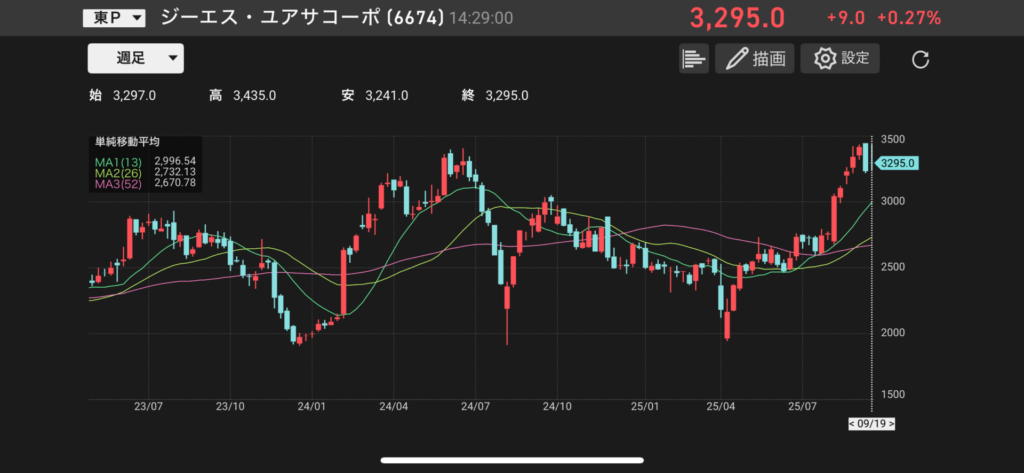
Task: Click the 3500 price axis label
Action: pos(893,139)
